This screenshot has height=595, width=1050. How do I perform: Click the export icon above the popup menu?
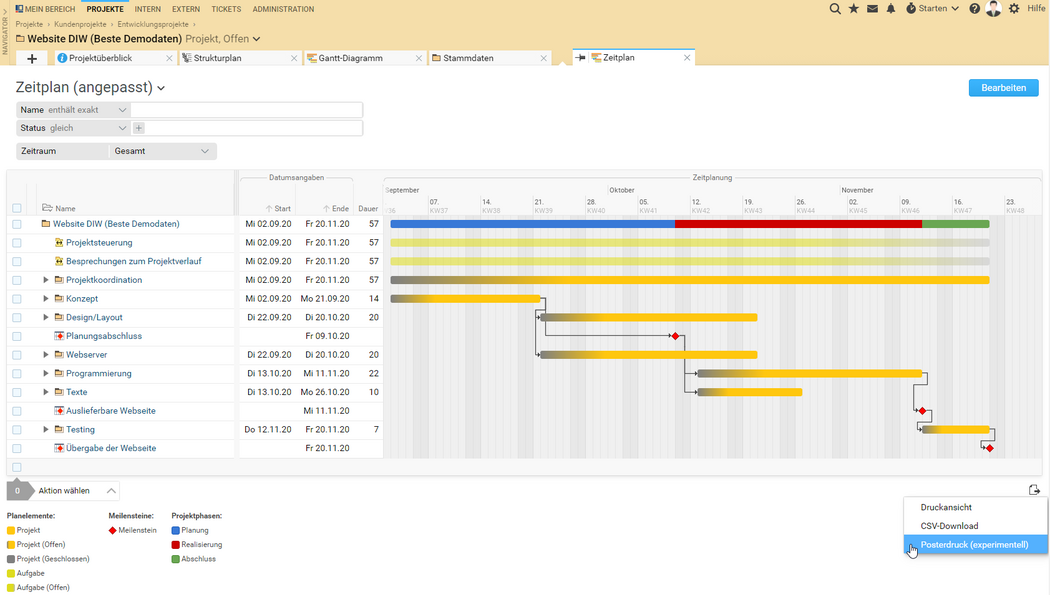tap(1034, 489)
